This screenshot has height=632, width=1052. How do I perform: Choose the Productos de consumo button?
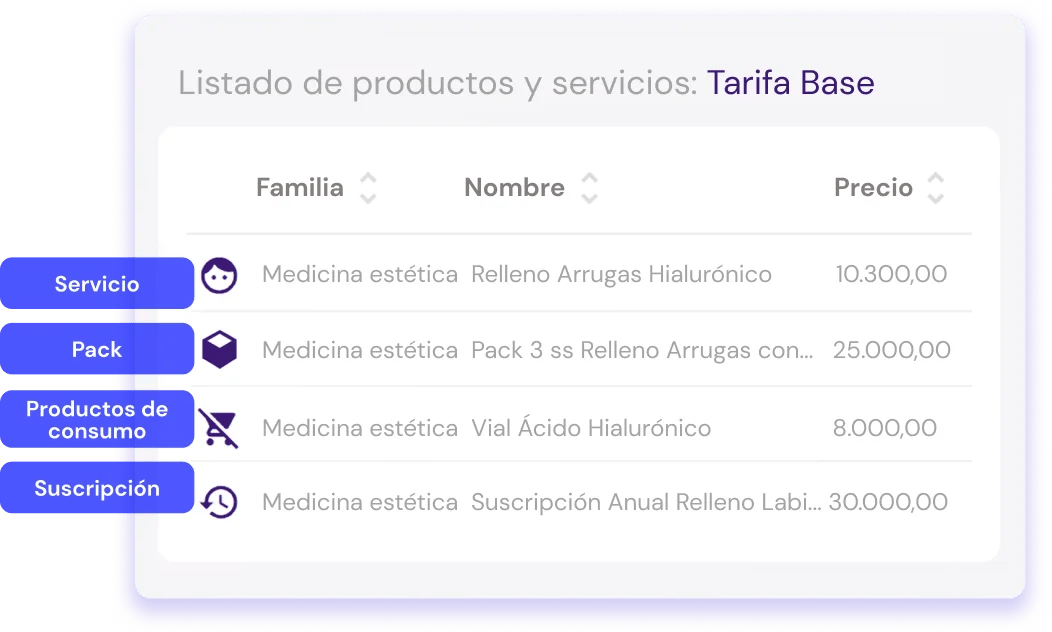click(97, 419)
